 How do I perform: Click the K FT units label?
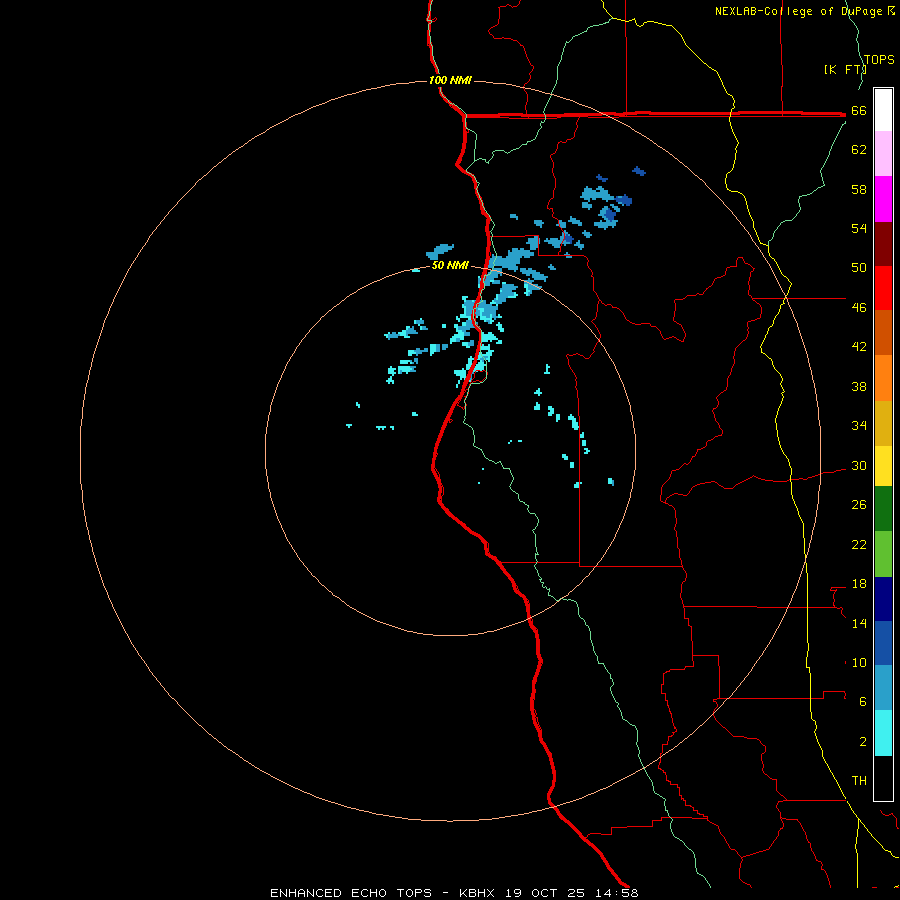(x=845, y=69)
